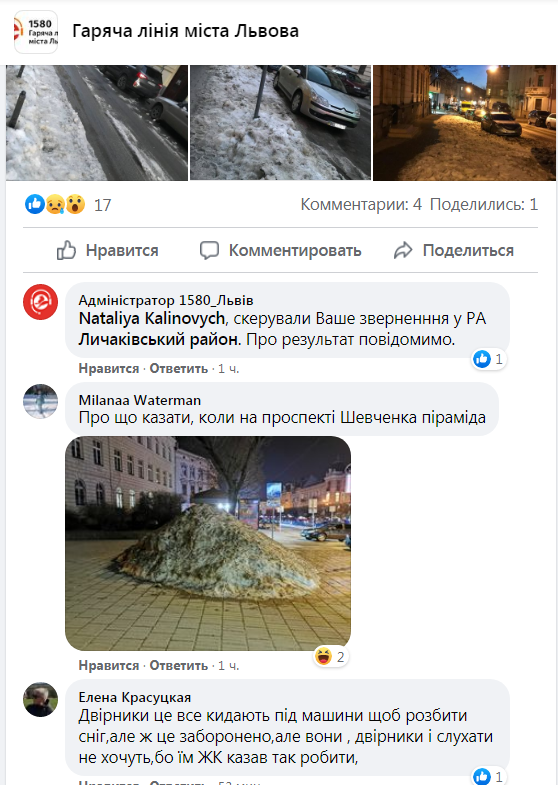Open Milanaa Waterman's profile picture
Image resolution: width=558 pixels, height=785 pixels.
tap(41, 401)
